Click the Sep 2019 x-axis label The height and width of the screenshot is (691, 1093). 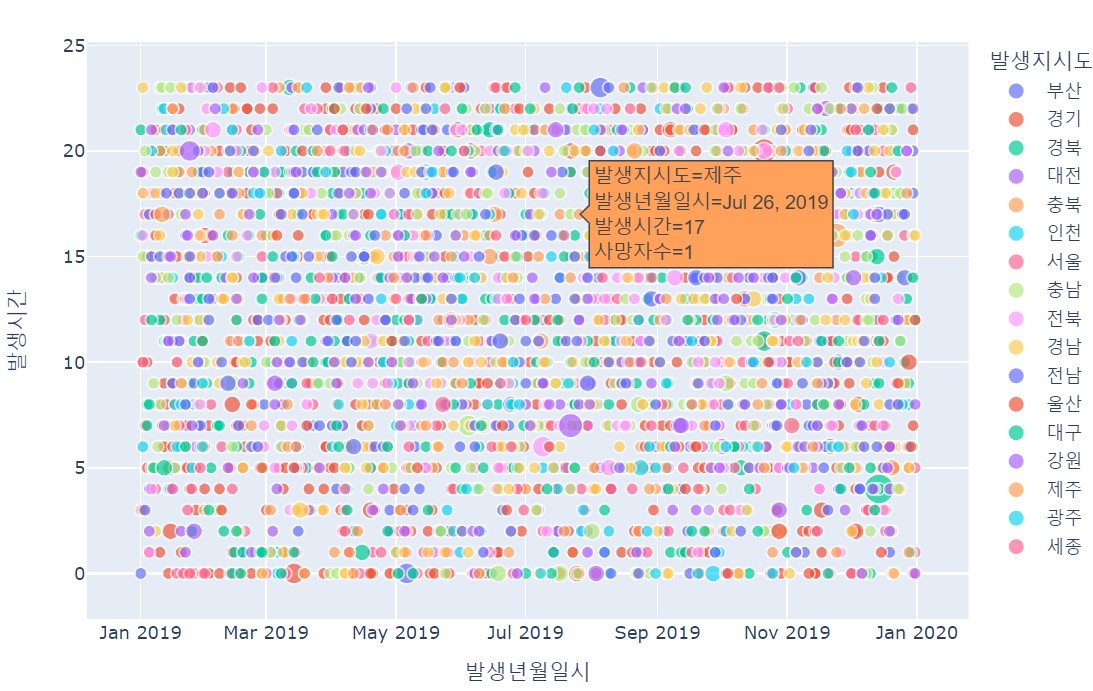[x=657, y=632]
